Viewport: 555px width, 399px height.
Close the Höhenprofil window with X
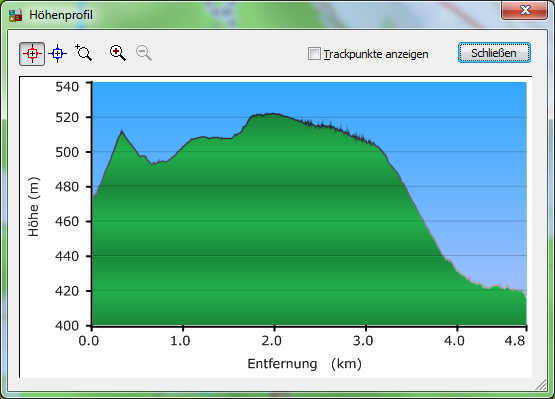tap(525, 10)
